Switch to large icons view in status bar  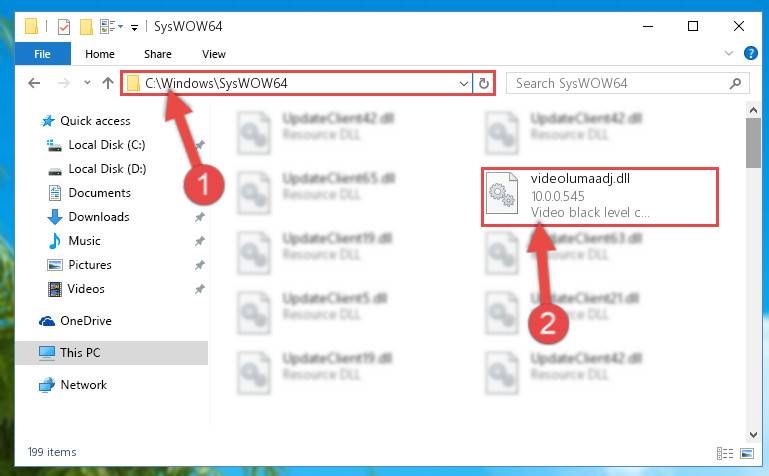(747, 453)
